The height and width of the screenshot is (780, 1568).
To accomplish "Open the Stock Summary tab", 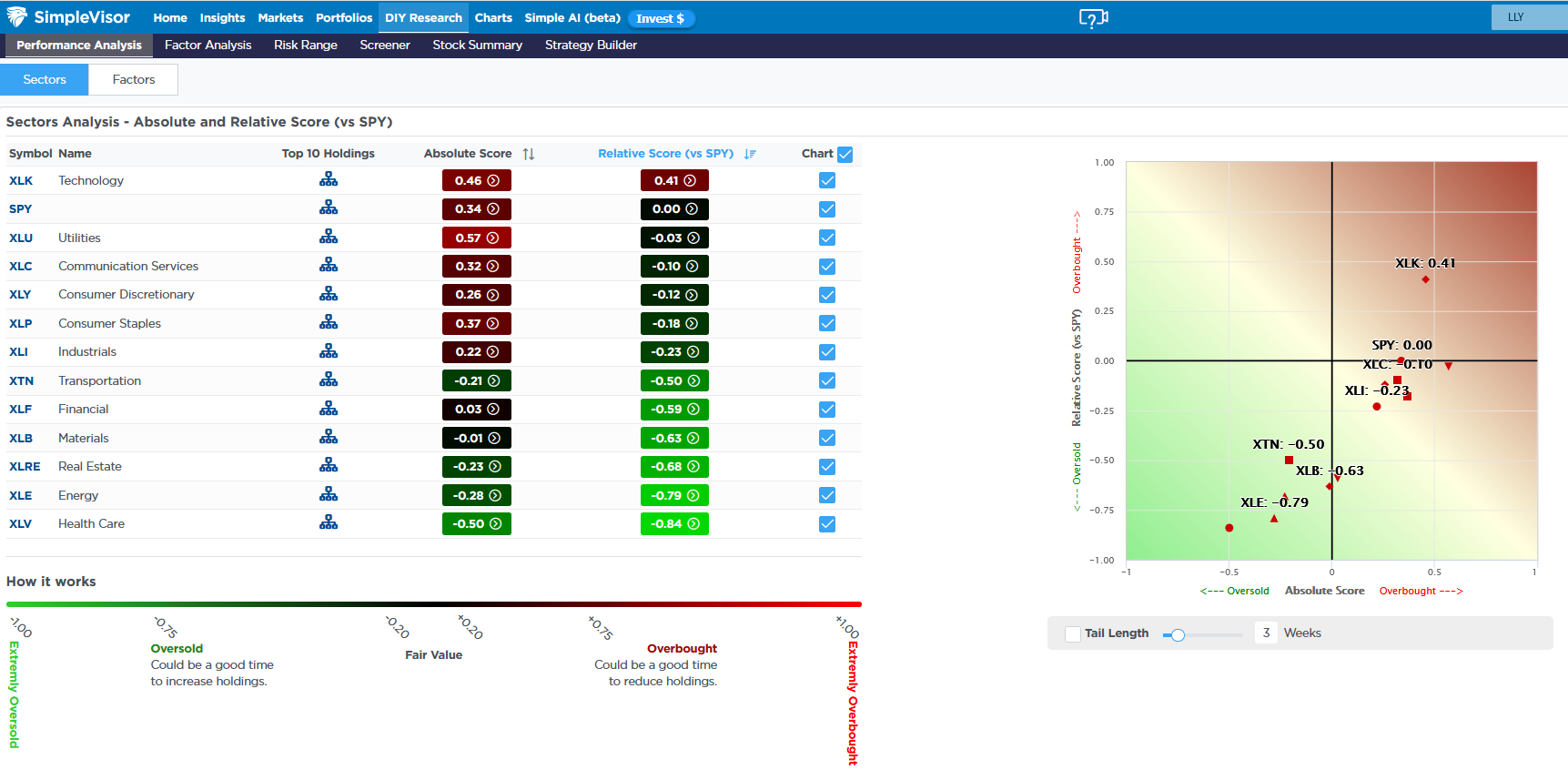I will point(478,45).
